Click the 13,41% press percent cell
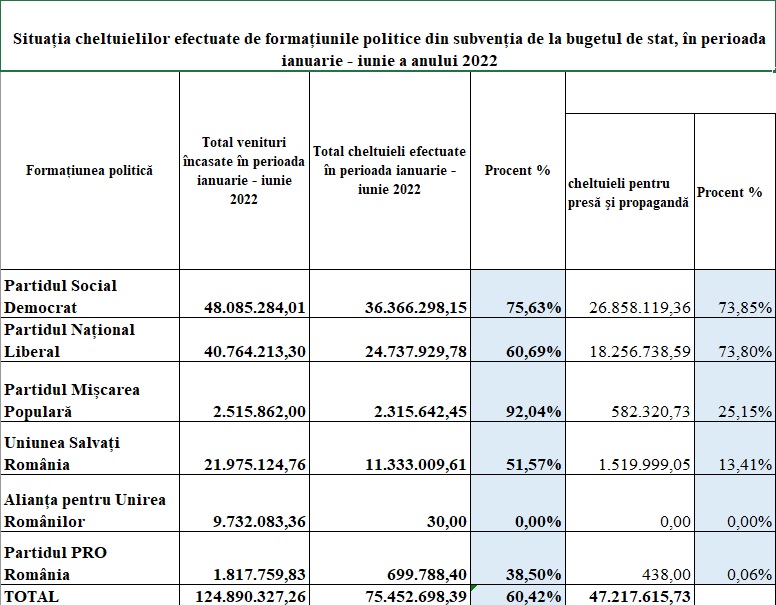 [x=735, y=449]
